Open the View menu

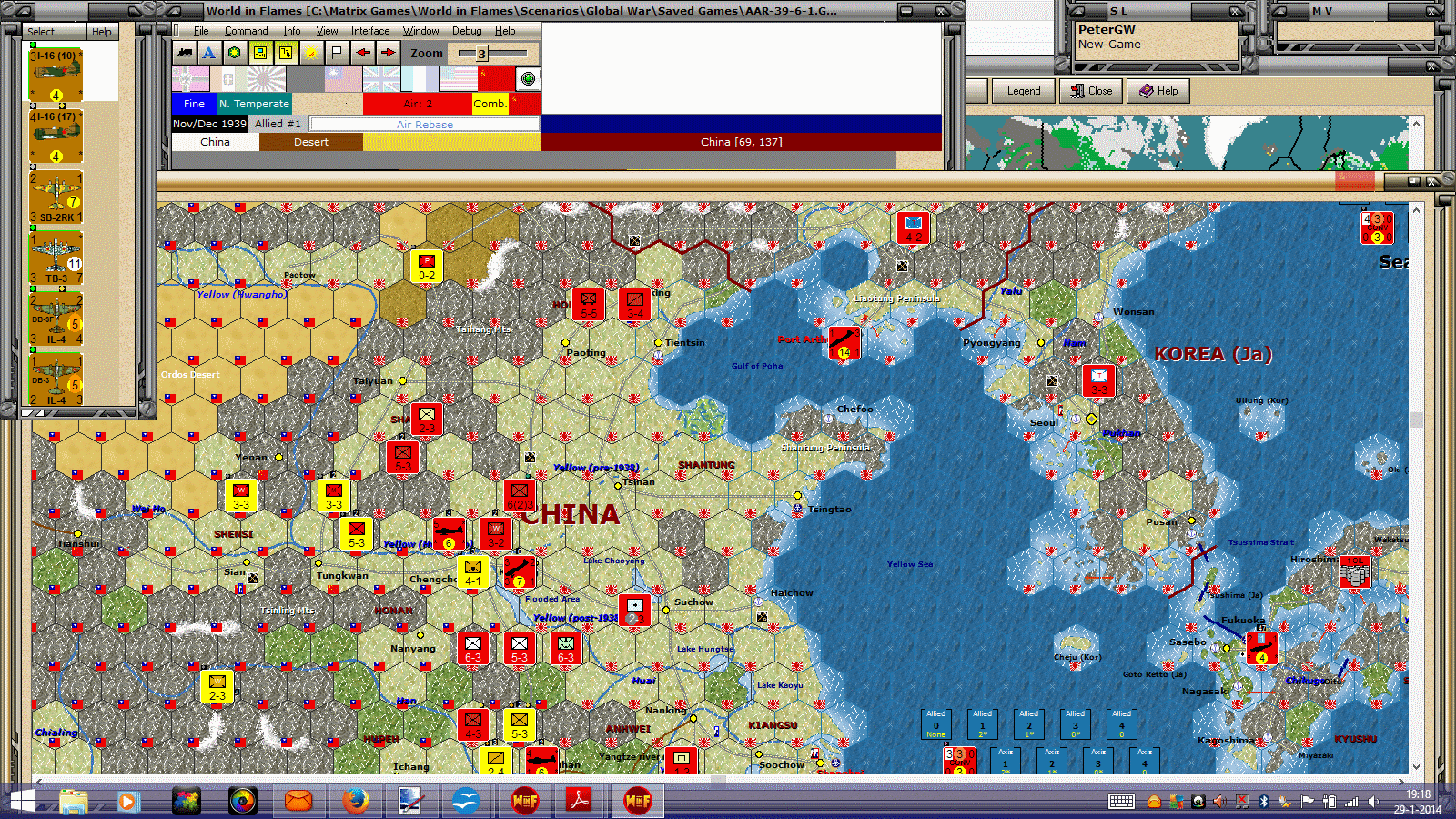click(x=327, y=31)
